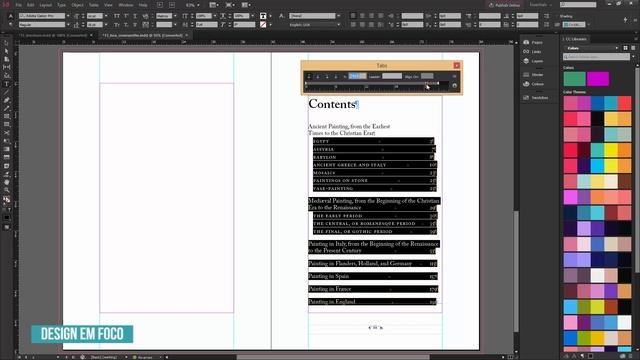Open the font family dropdown

[68, 16]
